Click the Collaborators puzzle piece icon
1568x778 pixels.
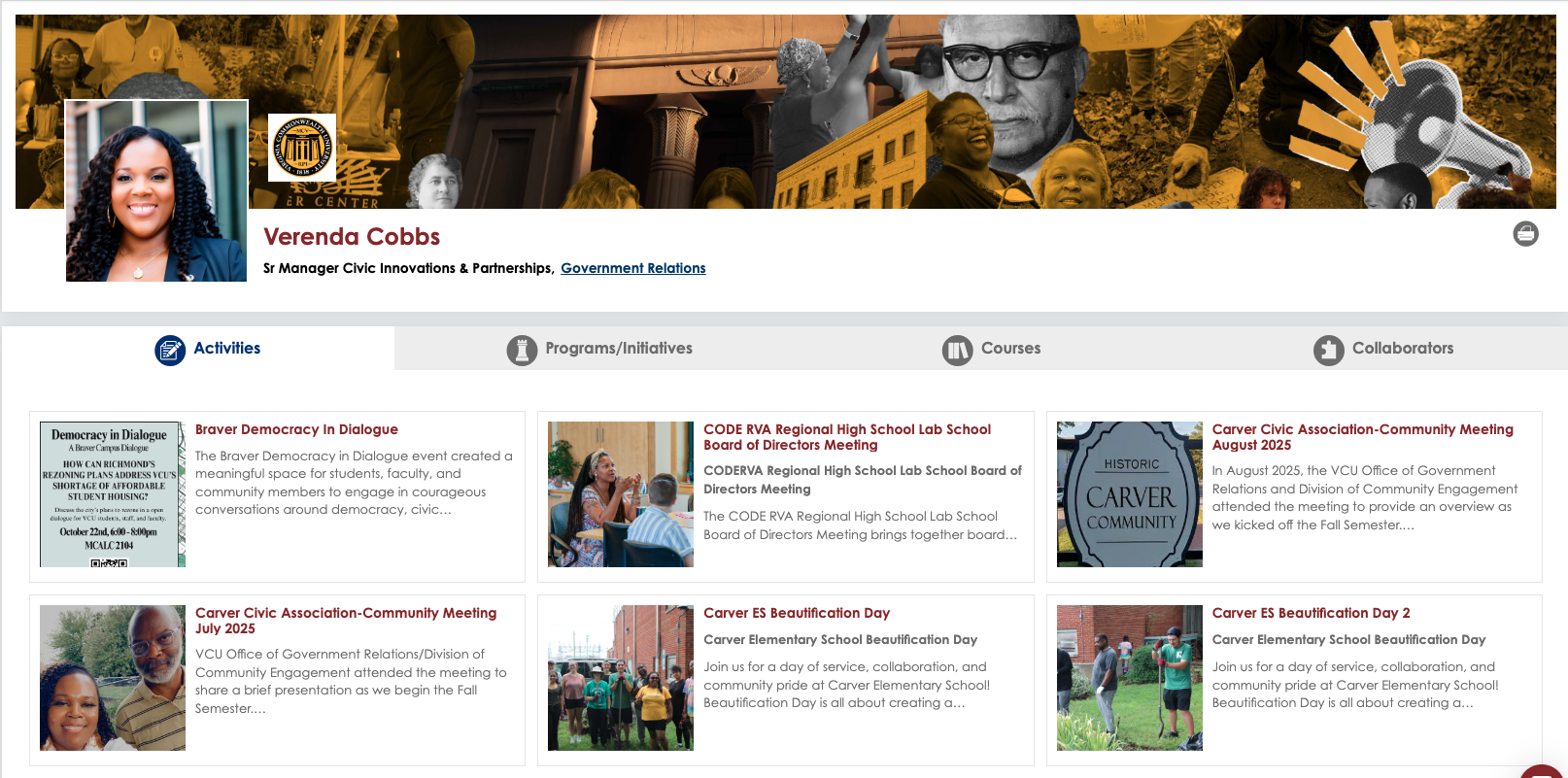pos(1328,350)
